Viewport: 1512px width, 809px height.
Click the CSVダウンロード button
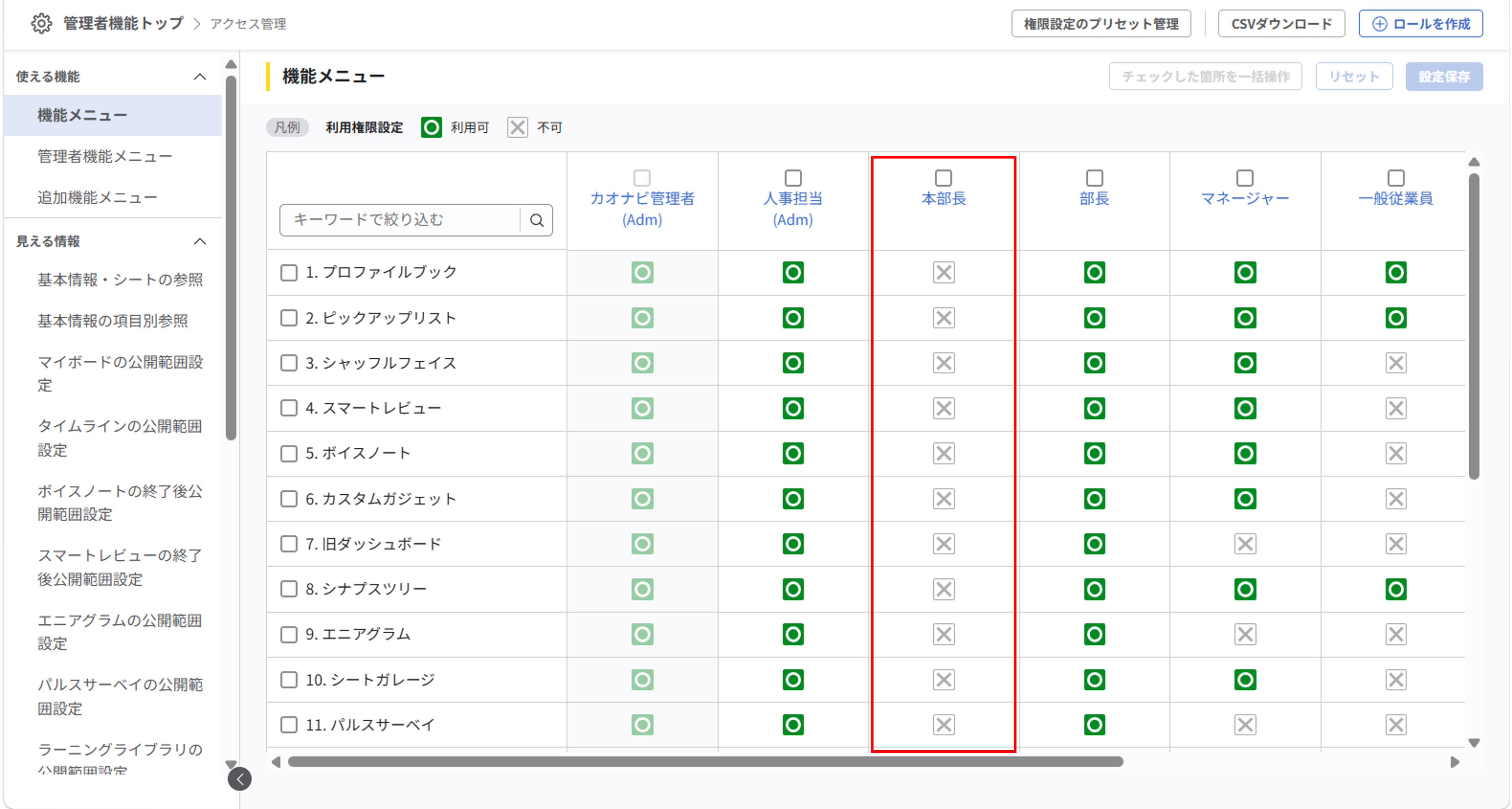pos(1281,23)
